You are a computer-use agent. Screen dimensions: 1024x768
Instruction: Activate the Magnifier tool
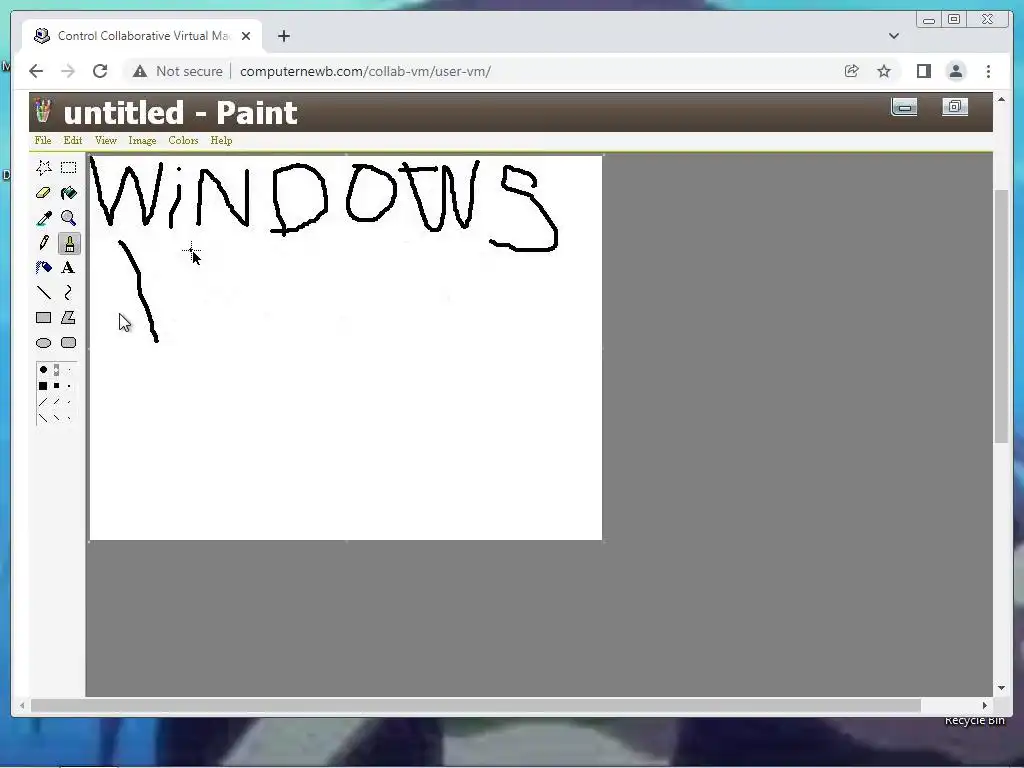[x=69, y=218]
